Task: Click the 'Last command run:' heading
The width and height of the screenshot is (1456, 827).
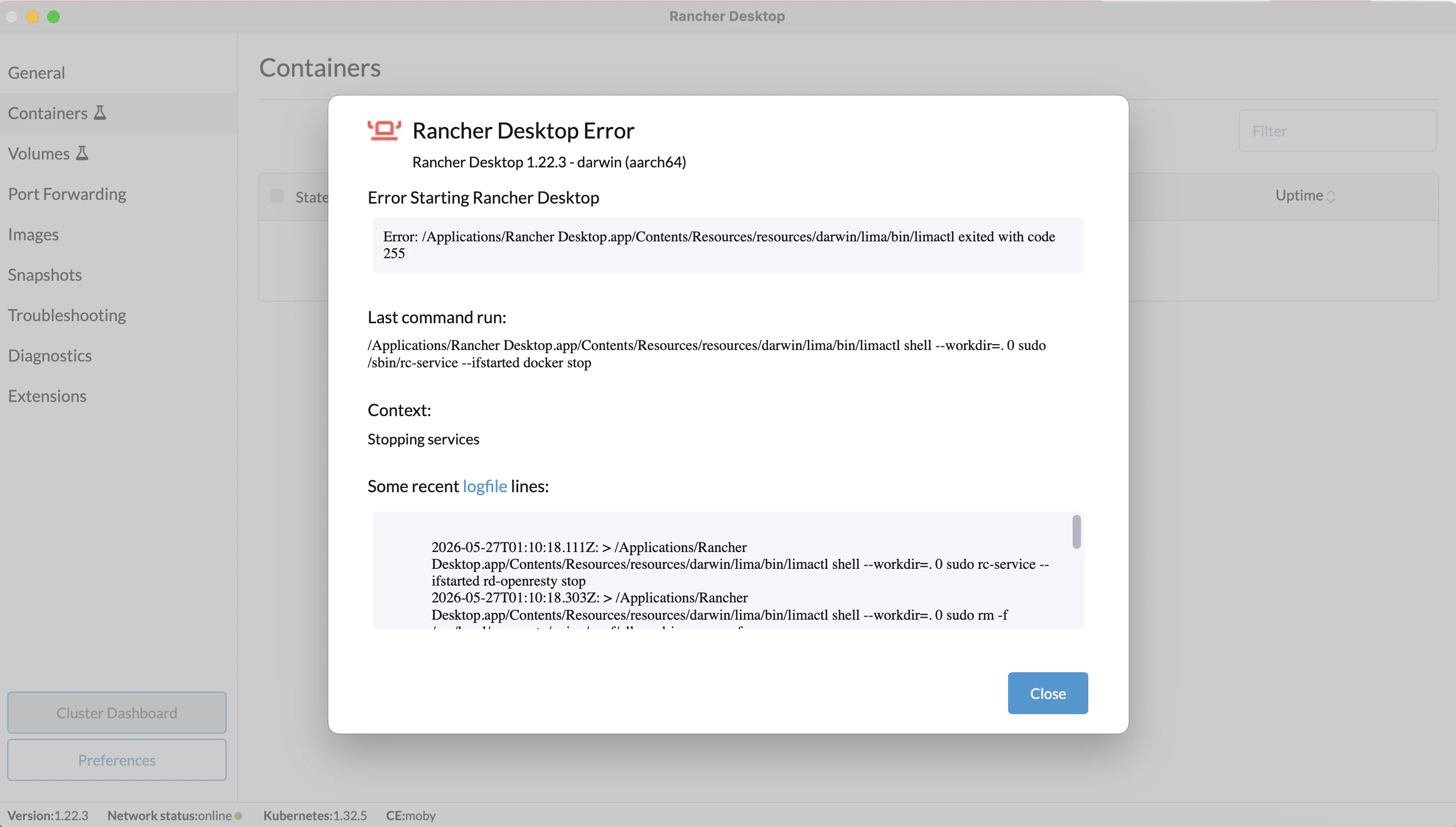Action: point(436,317)
